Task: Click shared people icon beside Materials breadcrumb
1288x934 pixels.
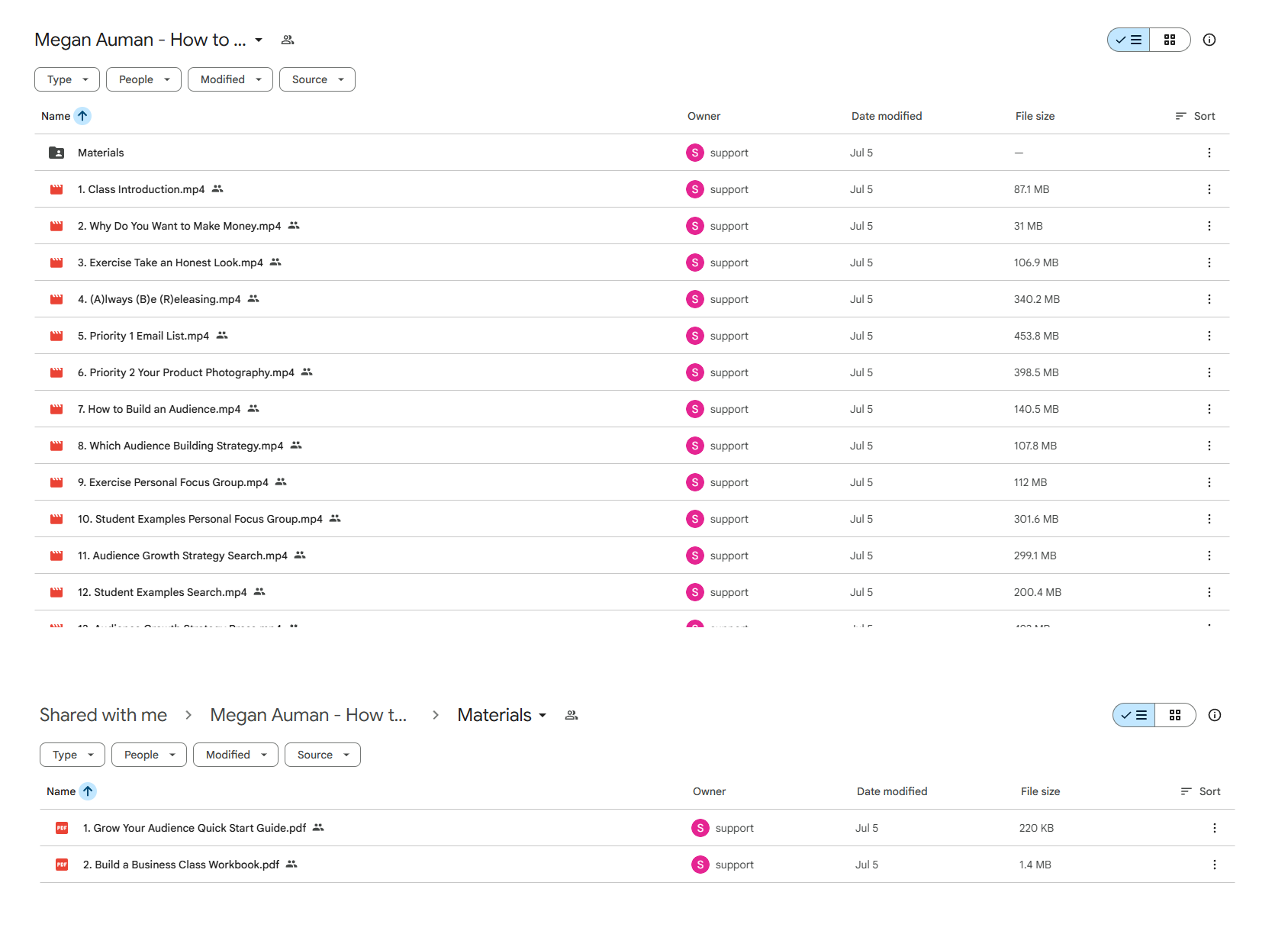Action: (572, 715)
